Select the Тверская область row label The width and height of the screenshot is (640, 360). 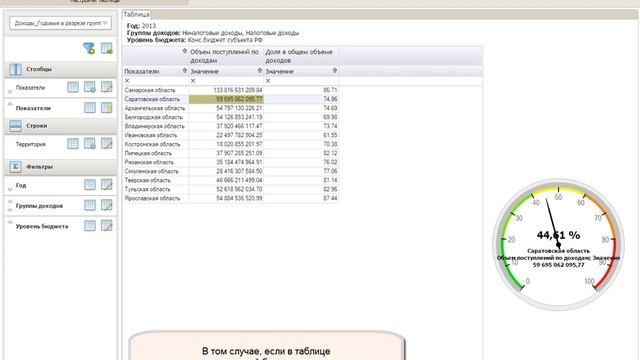[147, 180]
